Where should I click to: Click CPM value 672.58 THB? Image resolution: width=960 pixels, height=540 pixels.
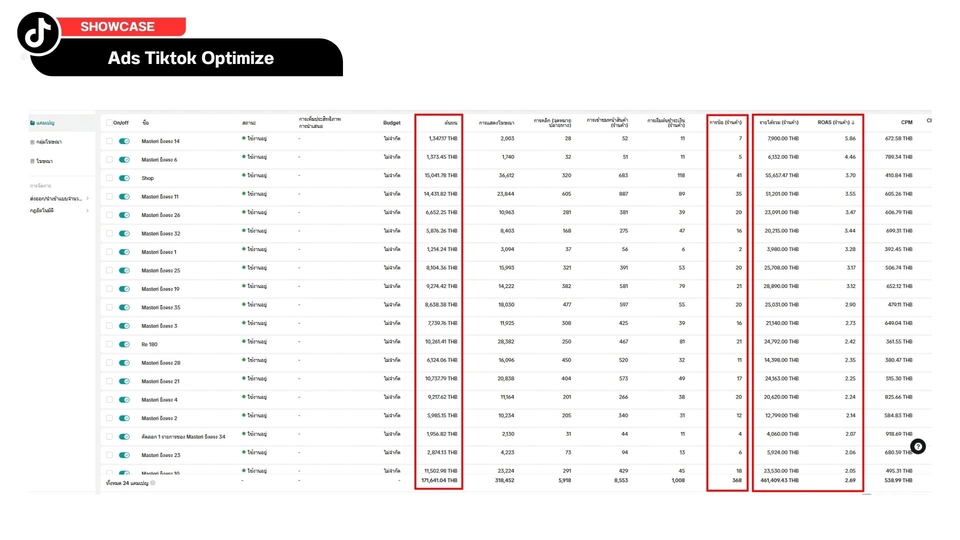(898, 138)
